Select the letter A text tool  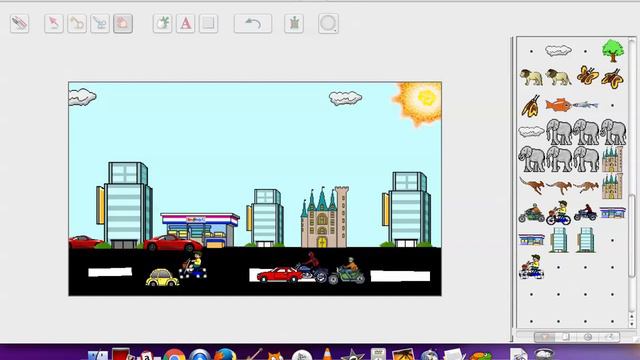(x=185, y=23)
